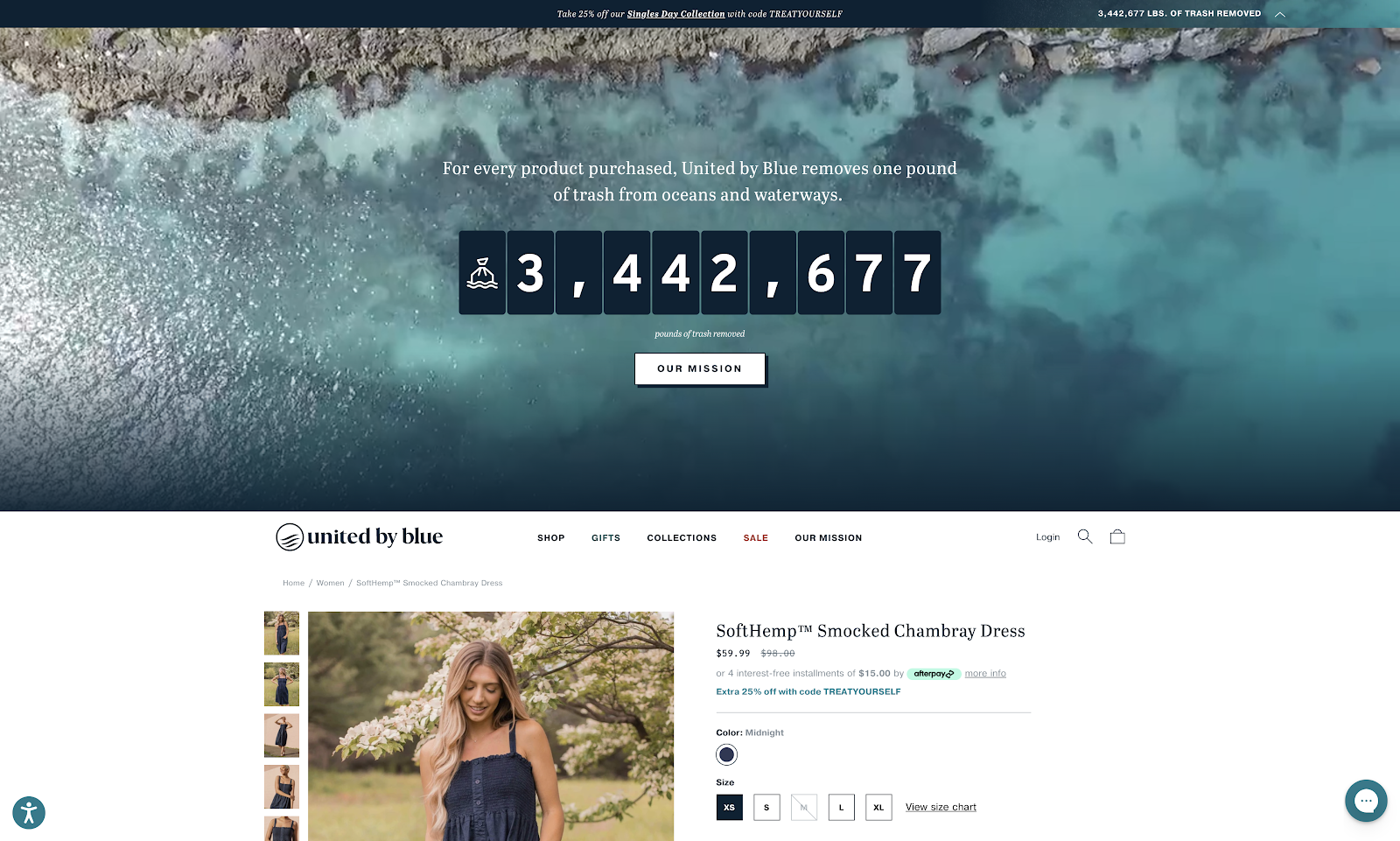Click the buoy icon beside the trash counter
The height and width of the screenshot is (841, 1400).
[484, 272]
